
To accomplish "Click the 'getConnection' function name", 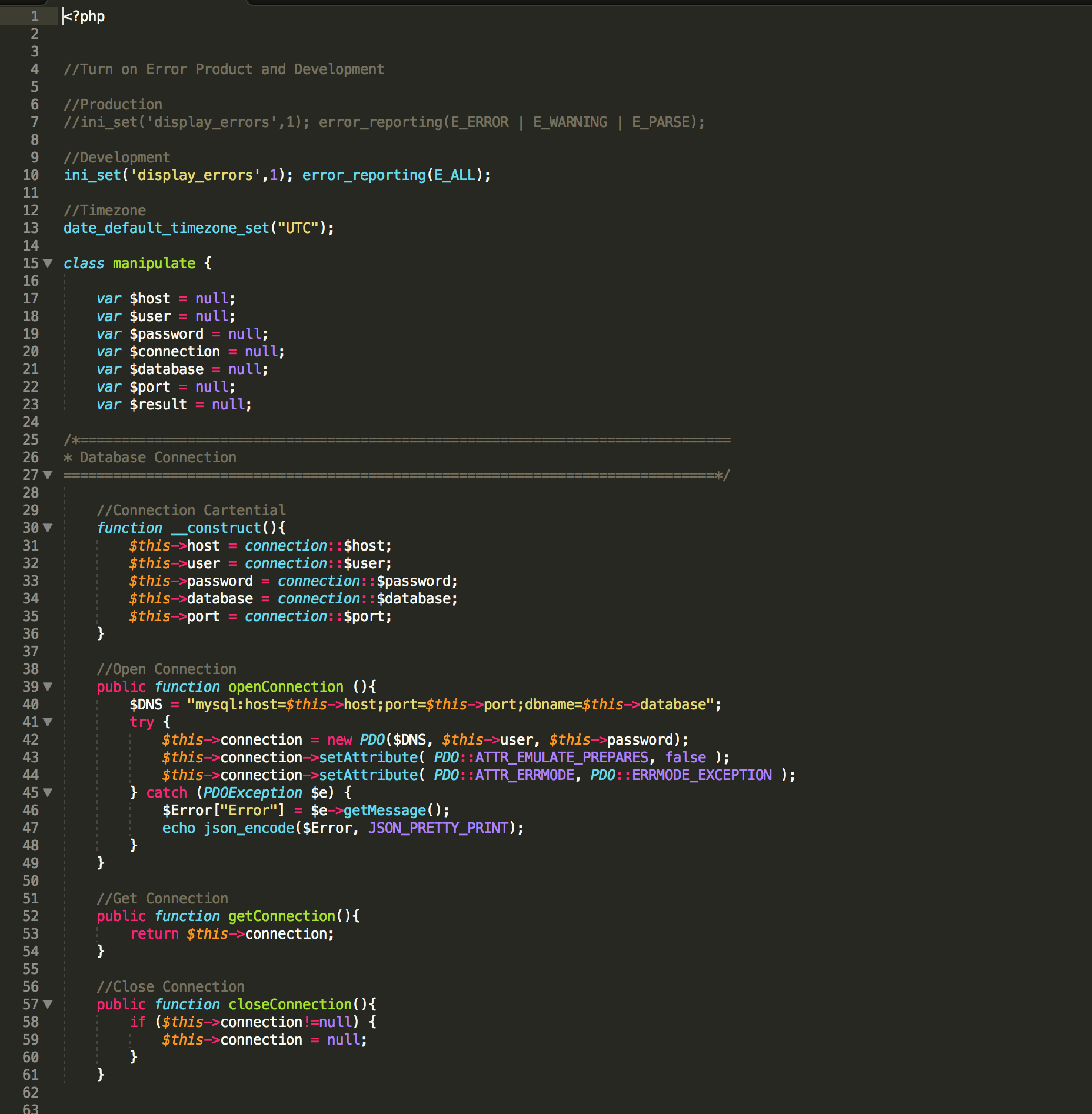I will coord(282,916).
